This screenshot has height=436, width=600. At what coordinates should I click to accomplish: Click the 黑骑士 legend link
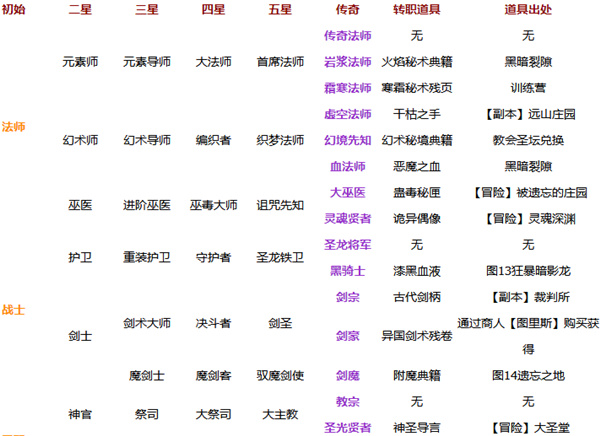[348, 270]
